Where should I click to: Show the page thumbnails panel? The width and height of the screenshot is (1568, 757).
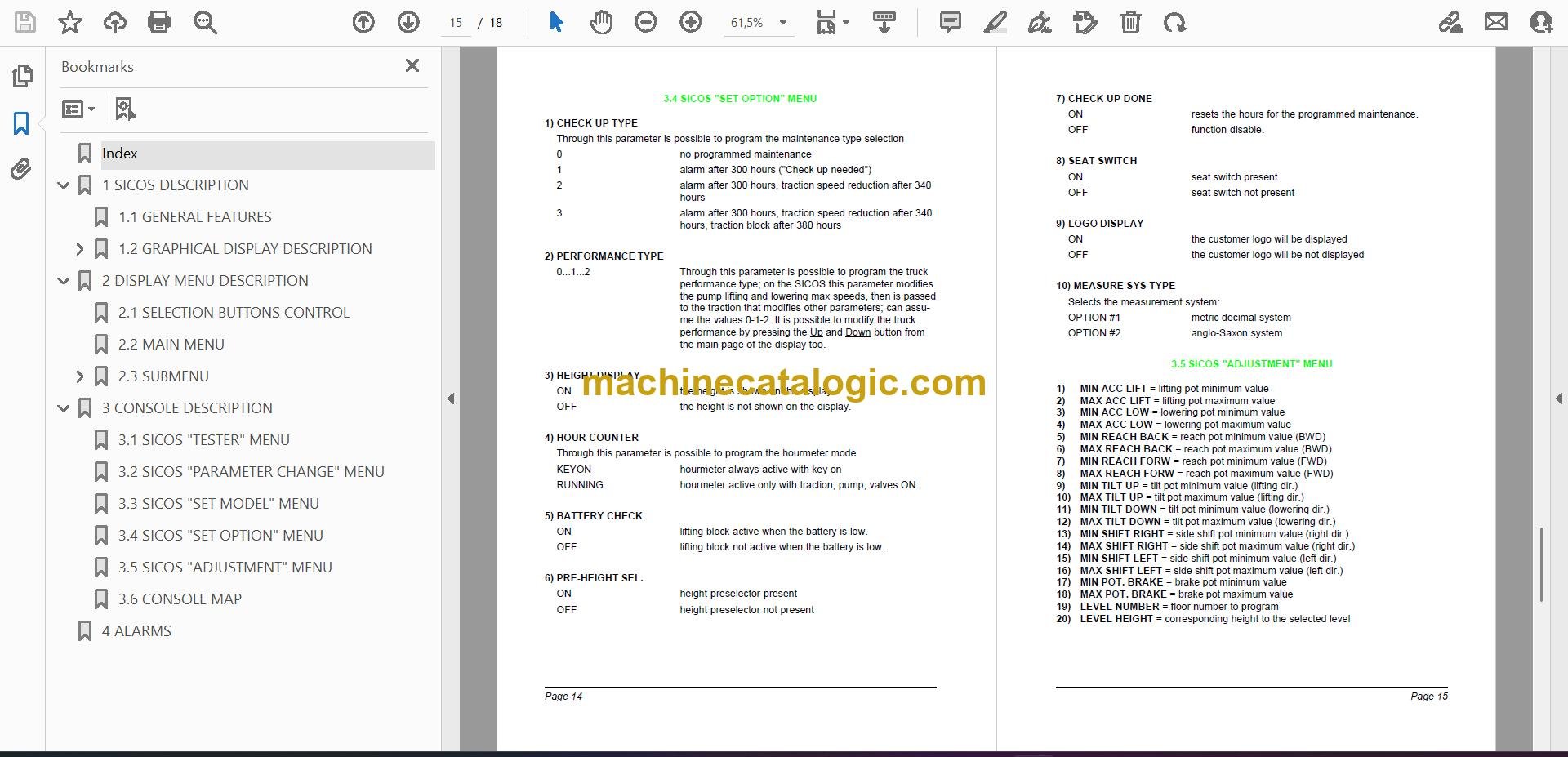[22, 76]
